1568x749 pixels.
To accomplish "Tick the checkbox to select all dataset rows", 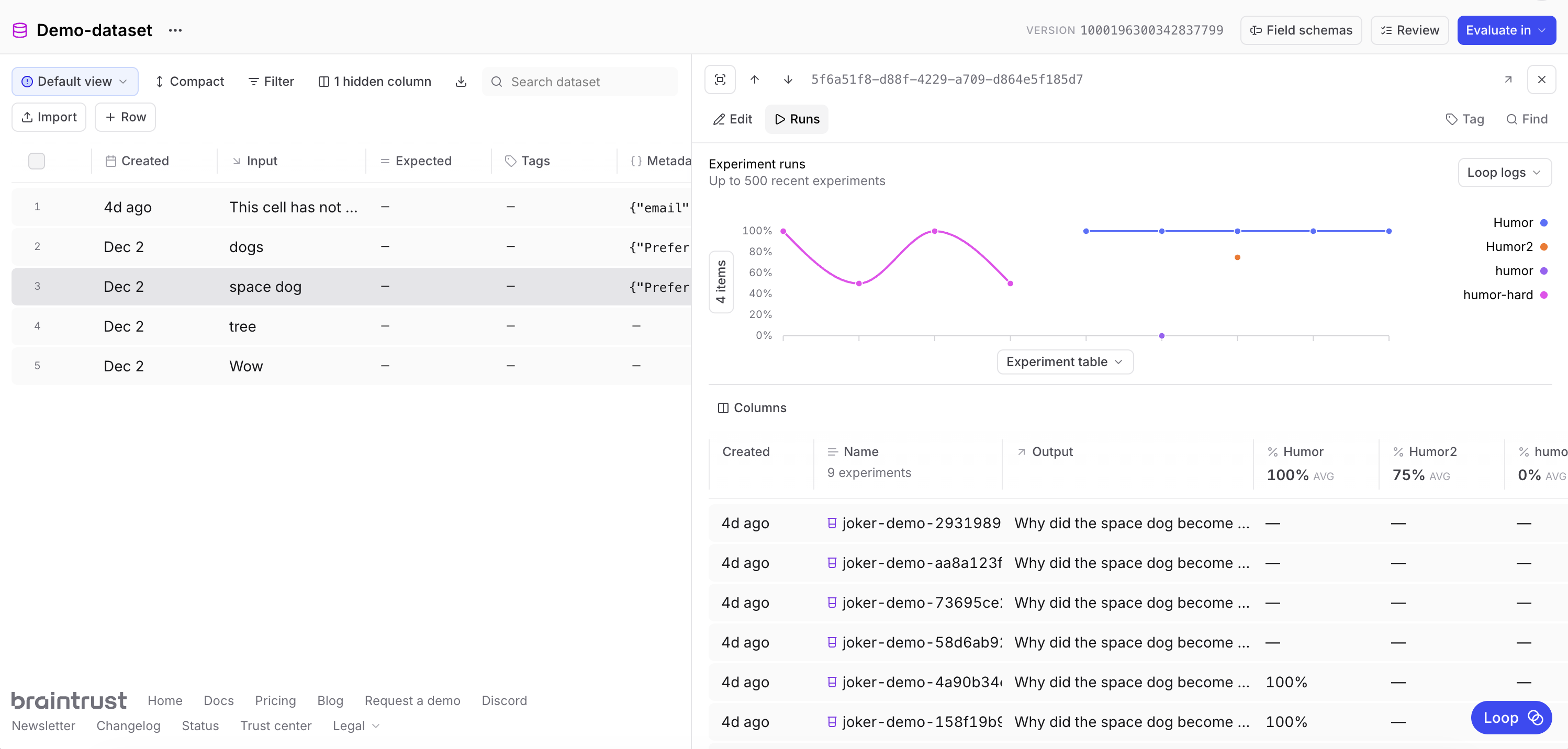I will tap(36, 161).
